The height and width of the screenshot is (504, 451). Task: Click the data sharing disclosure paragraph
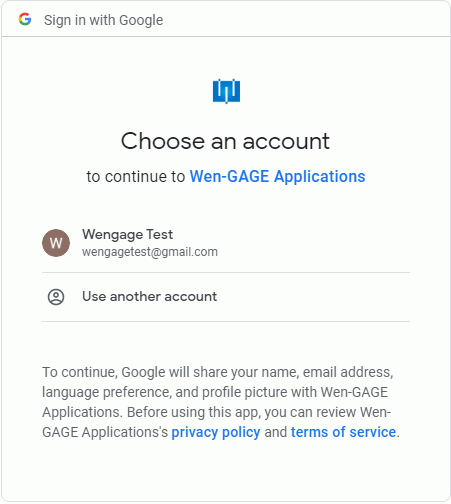pyautogui.click(x=221, y=402)
